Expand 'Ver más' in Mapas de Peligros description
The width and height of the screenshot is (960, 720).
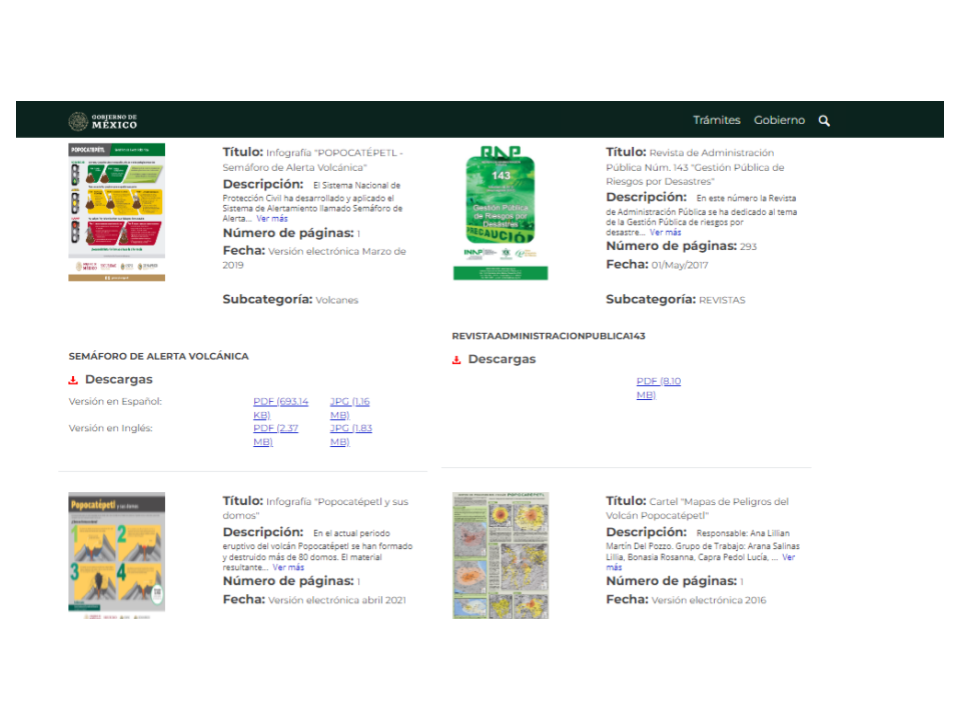(788, 557)
